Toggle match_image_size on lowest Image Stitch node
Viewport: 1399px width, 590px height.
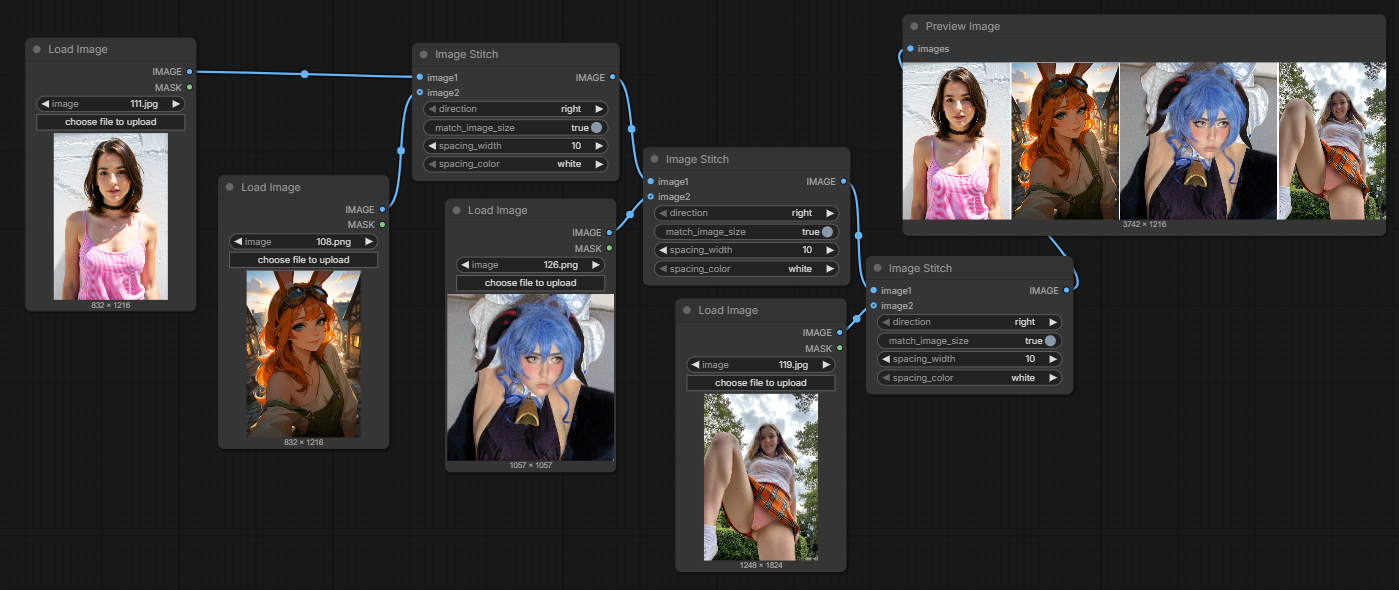tap(970, 341)
